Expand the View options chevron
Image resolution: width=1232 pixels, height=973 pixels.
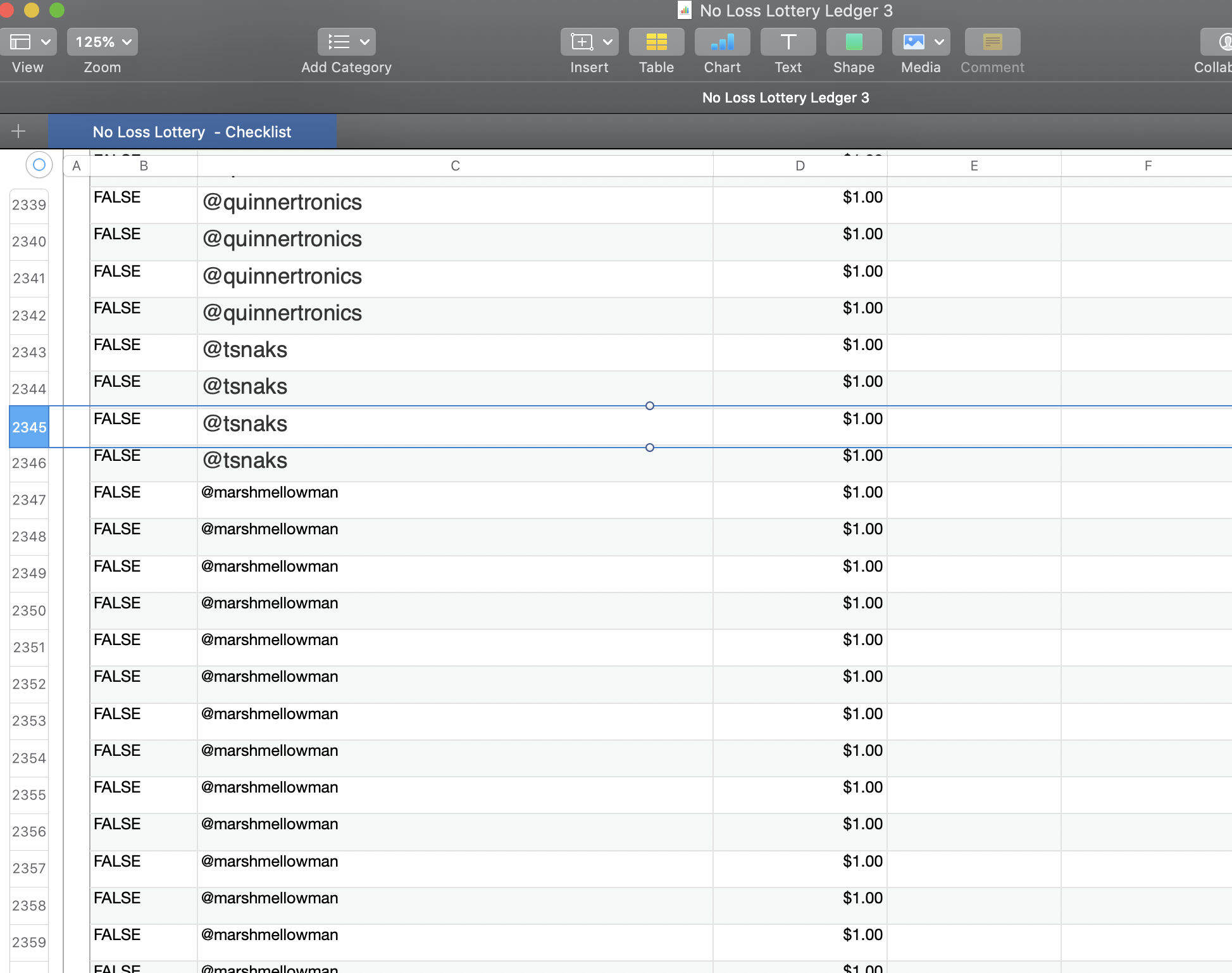click(x=46, y=42)
